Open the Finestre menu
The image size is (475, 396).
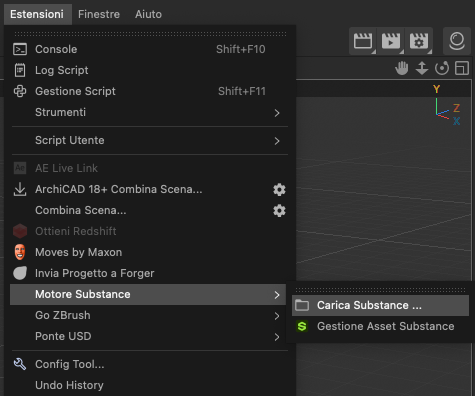[99, 14]
